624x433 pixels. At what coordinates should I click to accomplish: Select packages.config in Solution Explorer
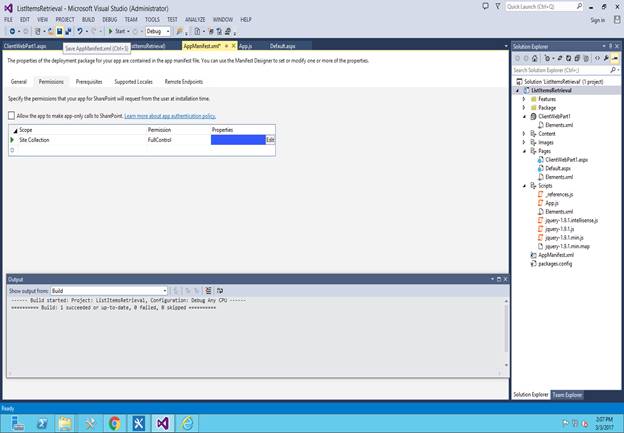(x=555, y=264)
